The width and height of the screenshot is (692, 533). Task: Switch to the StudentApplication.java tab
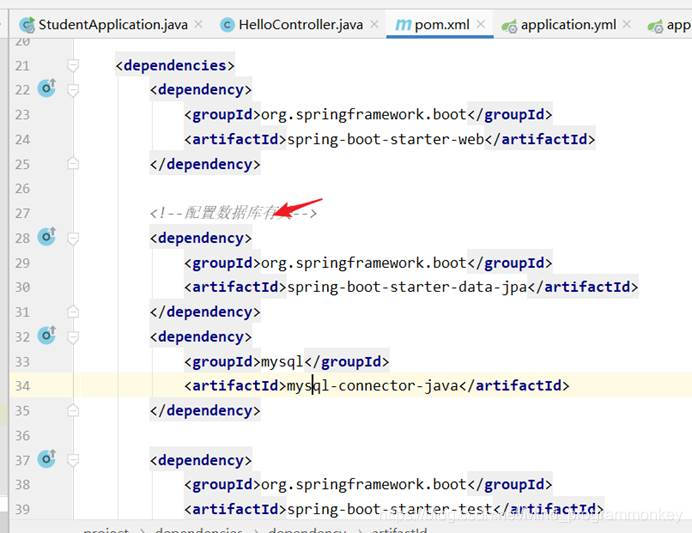tap(113, 25)
